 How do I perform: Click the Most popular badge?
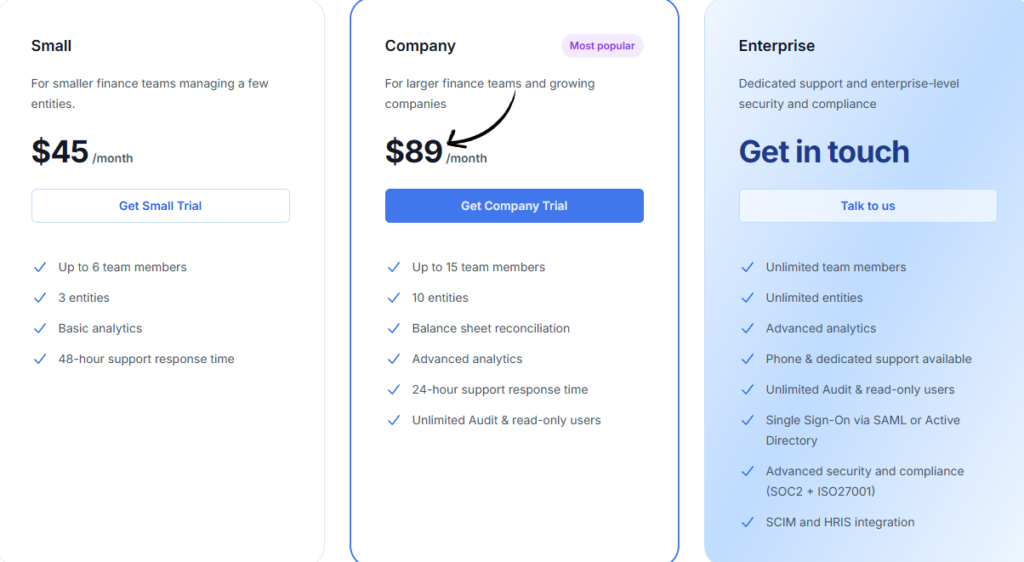coord(602,46)
